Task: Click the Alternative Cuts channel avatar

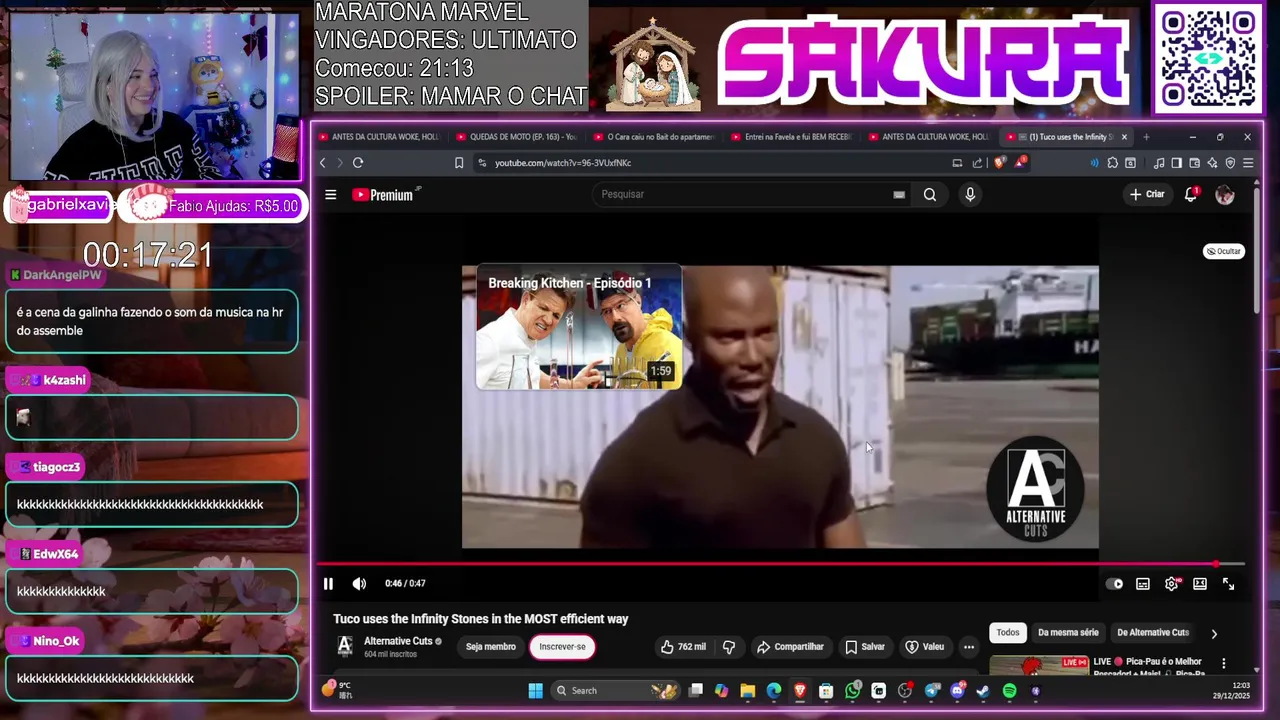Action: (345, 646)
